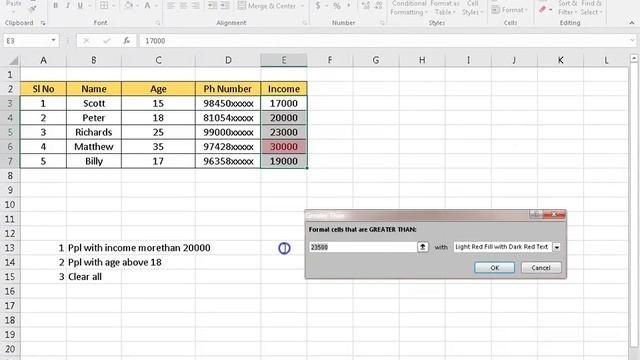The height and width of the screenshot is (360, 640).
Task: Select the 'Ph Number' header cell
Action: pos(228,89)
